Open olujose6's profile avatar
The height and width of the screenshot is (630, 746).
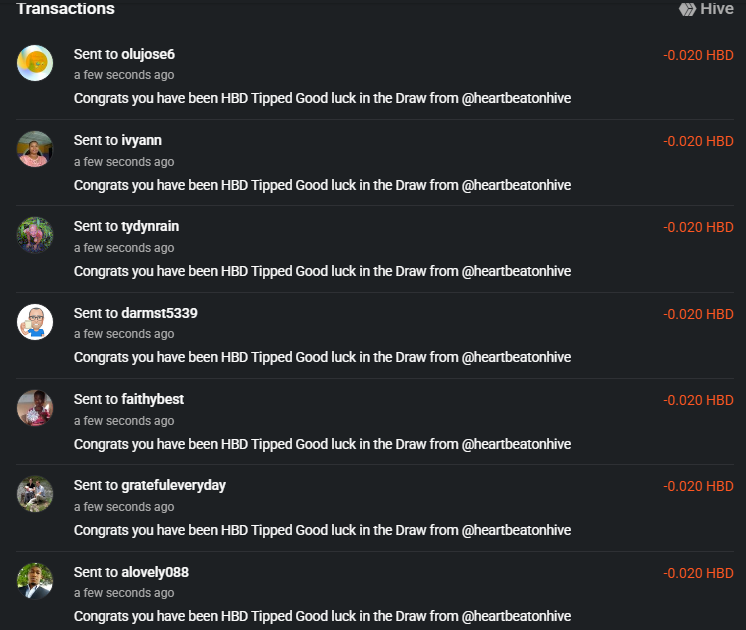[35, 63]
